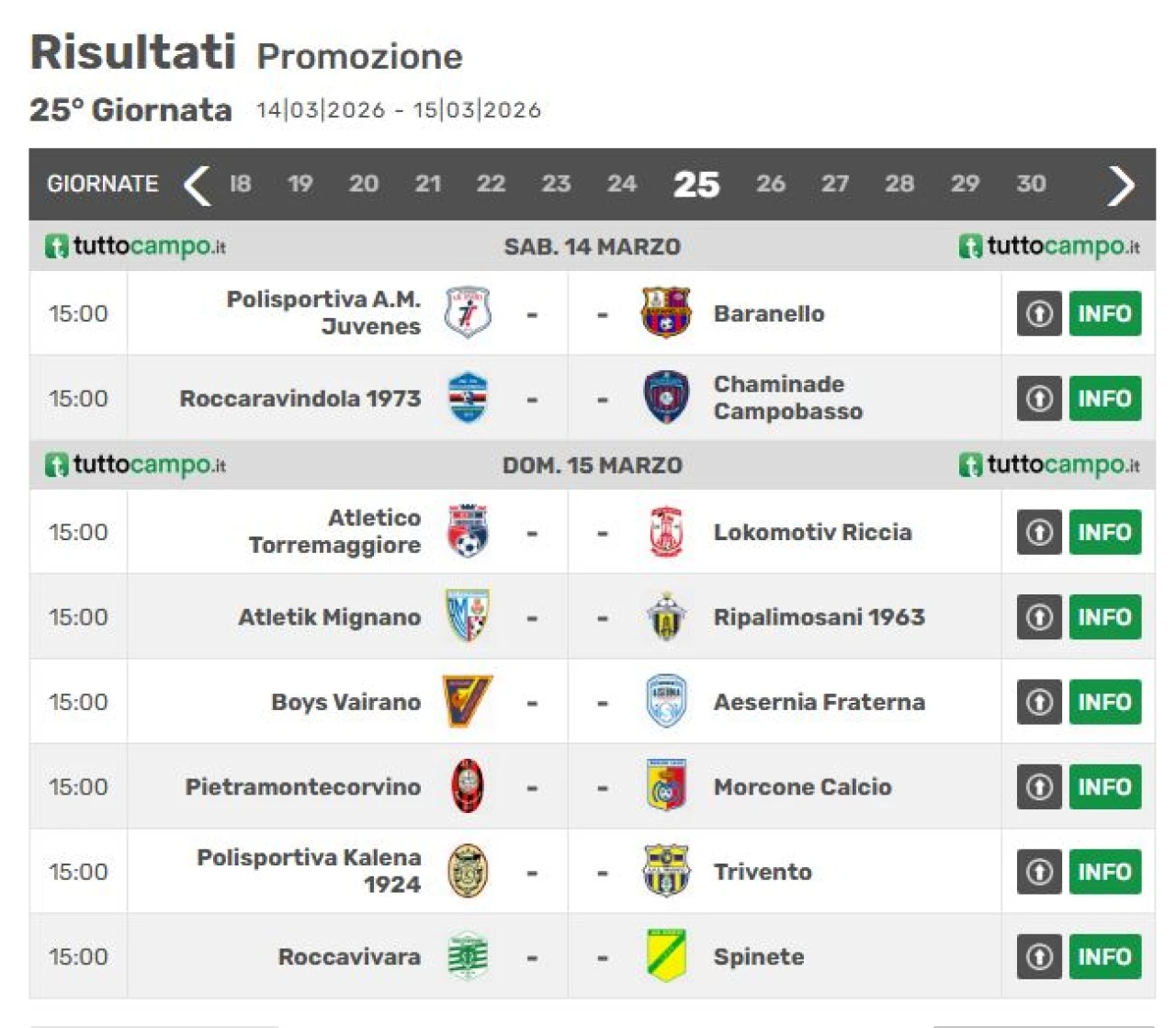
Task: Click the circular arrow icon in Baranello row
Action: coord(1039,313)
